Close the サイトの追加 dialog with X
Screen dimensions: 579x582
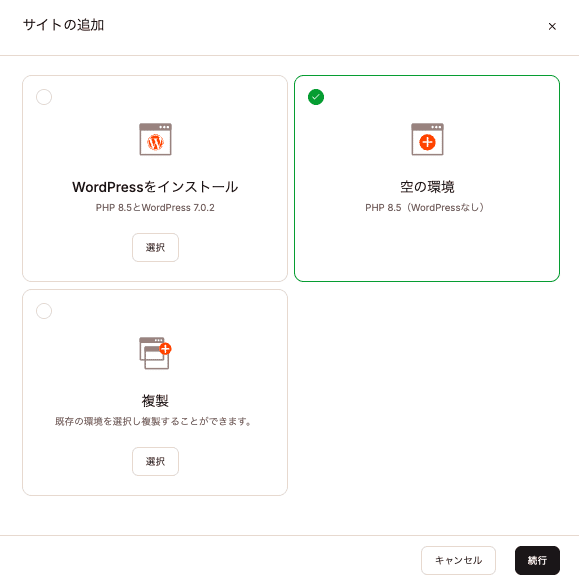point(552,26)
